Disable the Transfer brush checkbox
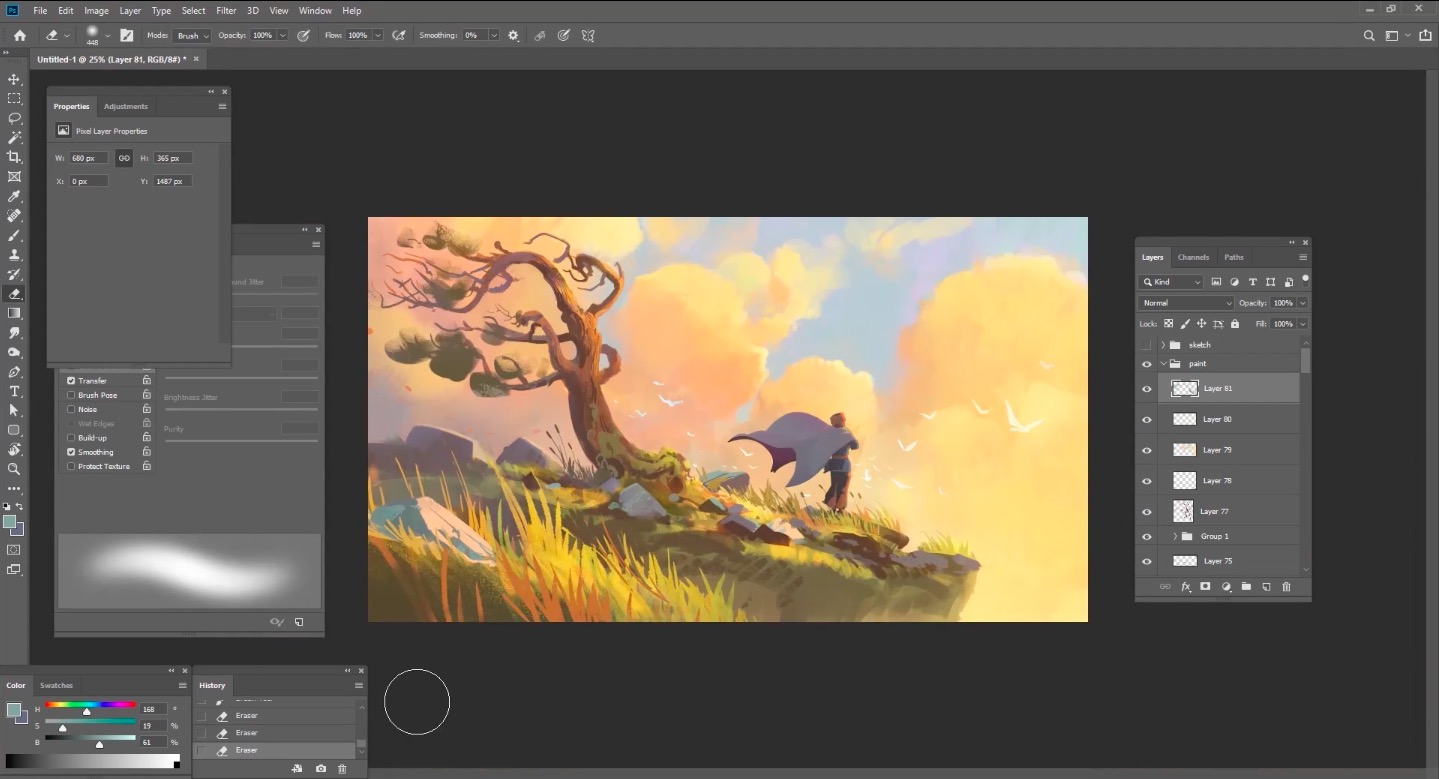The image size is (1439, 779). point(71,381)
